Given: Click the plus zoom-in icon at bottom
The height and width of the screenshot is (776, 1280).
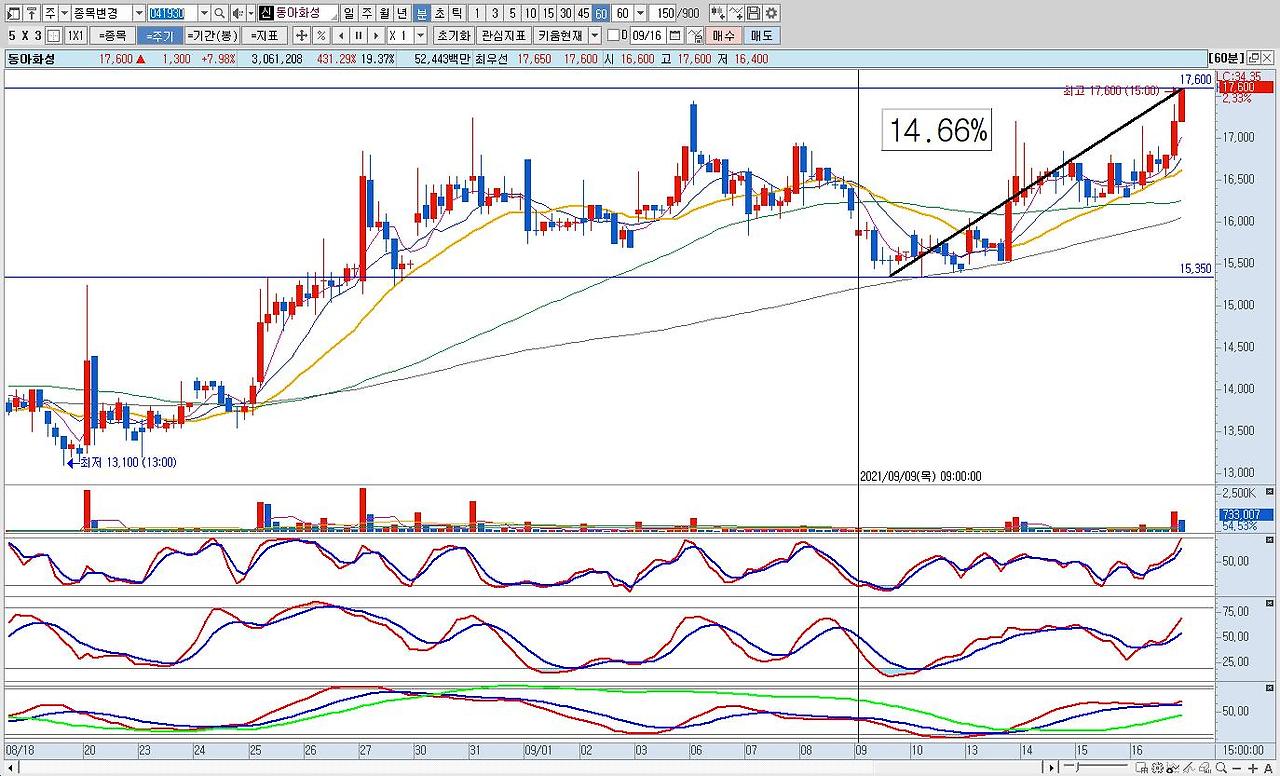Looking at the screenshot, I should click(1253, 768).
